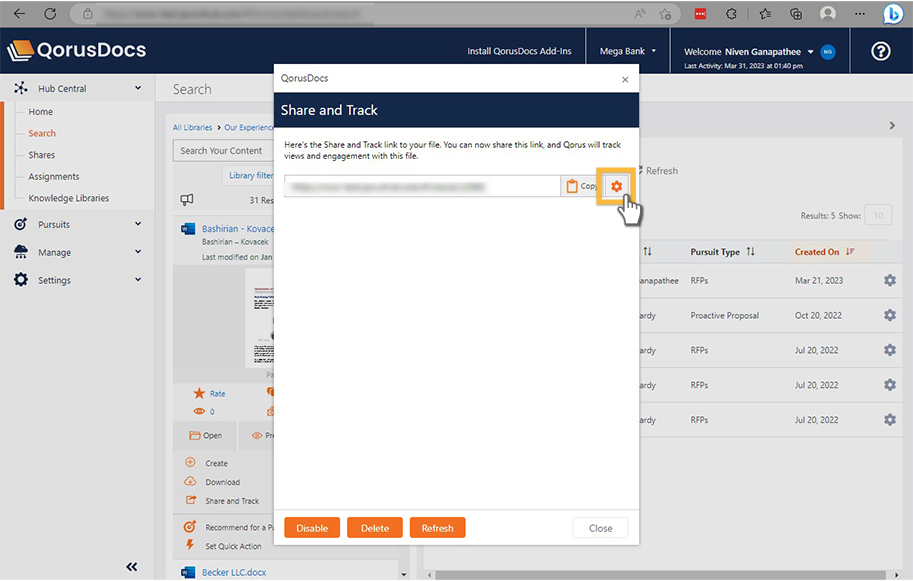This screenshot has height=581, width=913.
Task: Open settings gear for Oct 20, 2022 row
Action: click(x=889, y=315)
